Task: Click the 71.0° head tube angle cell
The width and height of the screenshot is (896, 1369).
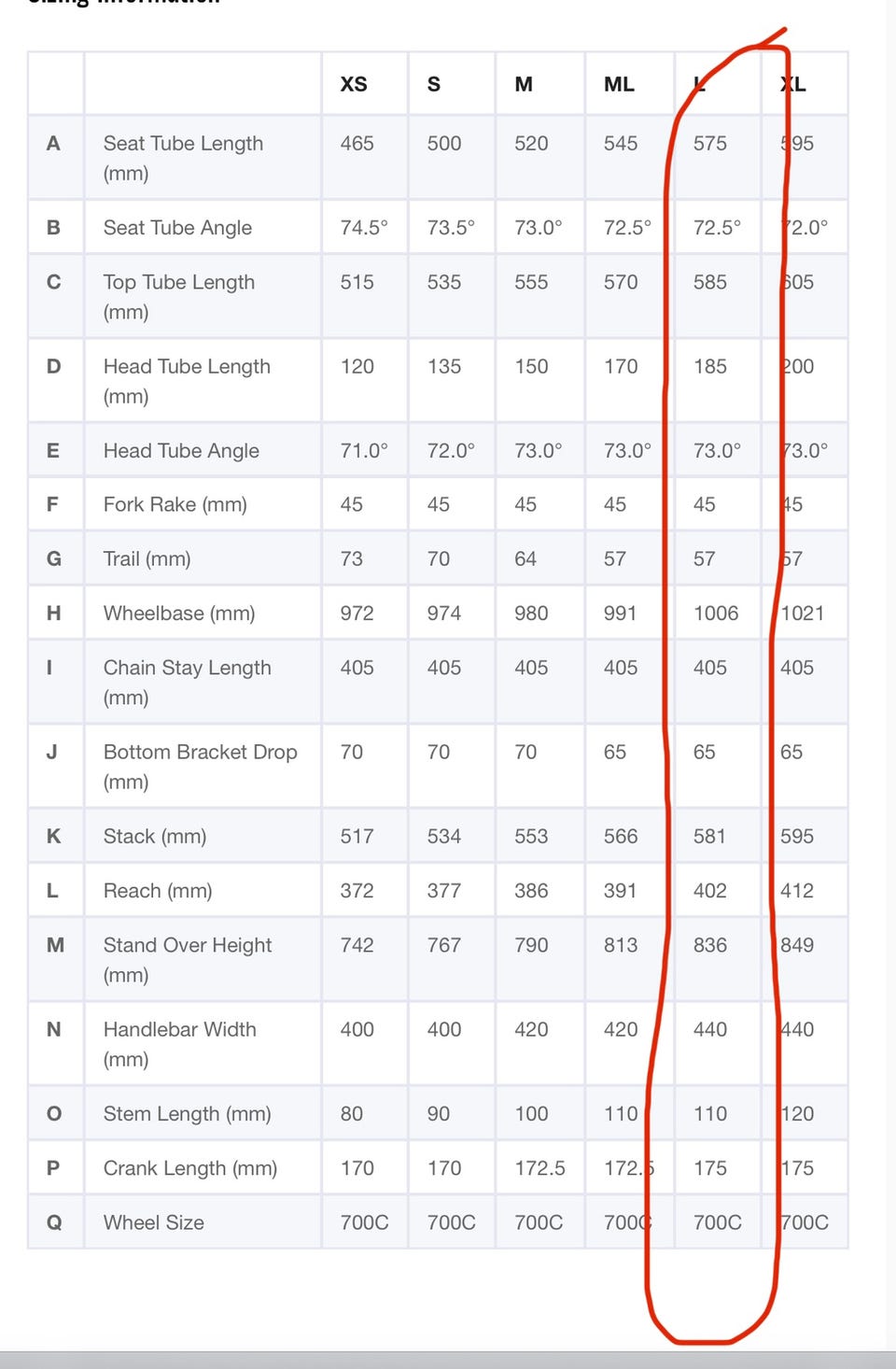Action: [x=364, y=451]
